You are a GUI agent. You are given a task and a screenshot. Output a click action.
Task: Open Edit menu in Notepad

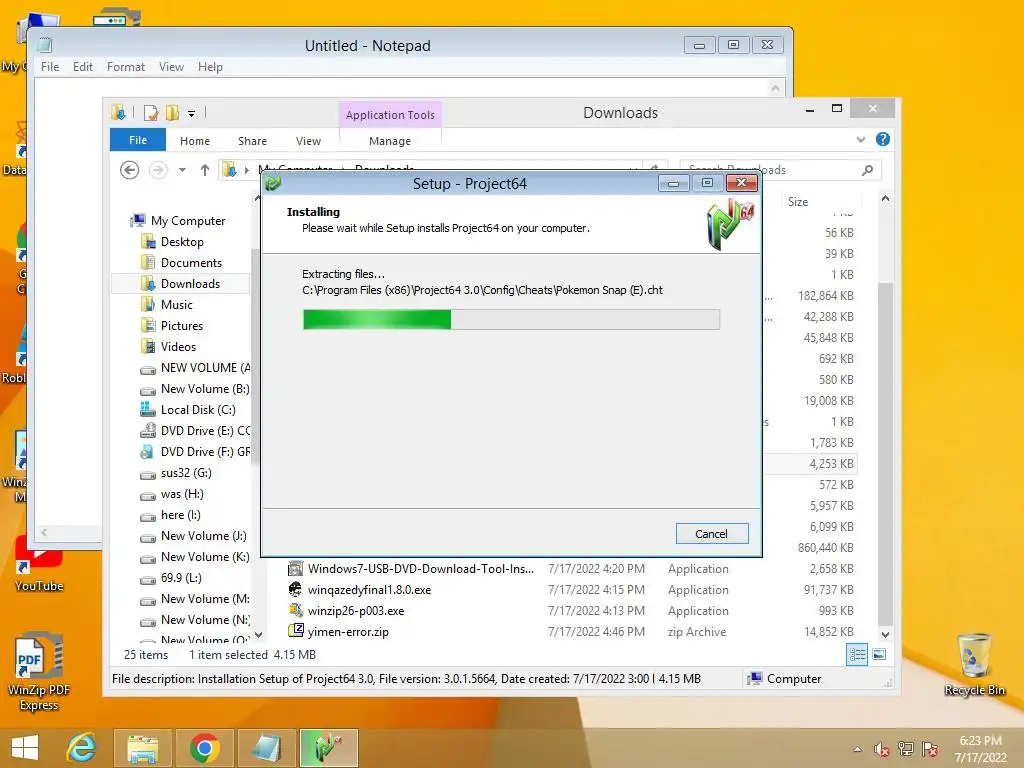pyautogui.click(x=83, y=67)
